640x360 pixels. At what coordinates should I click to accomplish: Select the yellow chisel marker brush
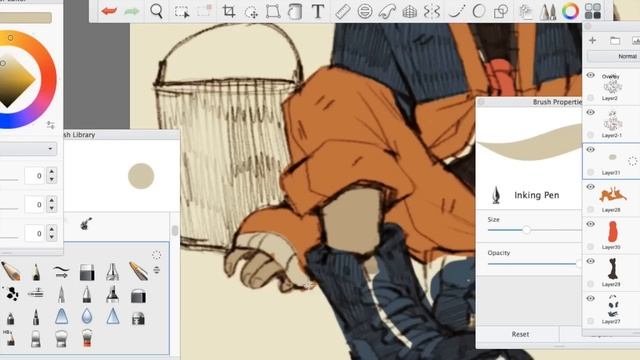click(x=138, y=271)
